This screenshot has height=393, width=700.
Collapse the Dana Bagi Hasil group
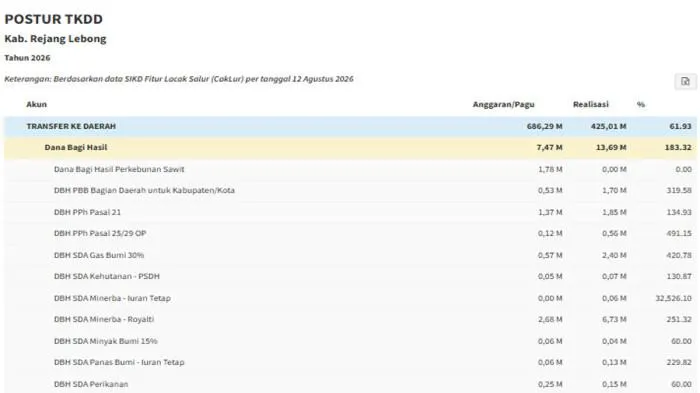(x=350, y=147)
